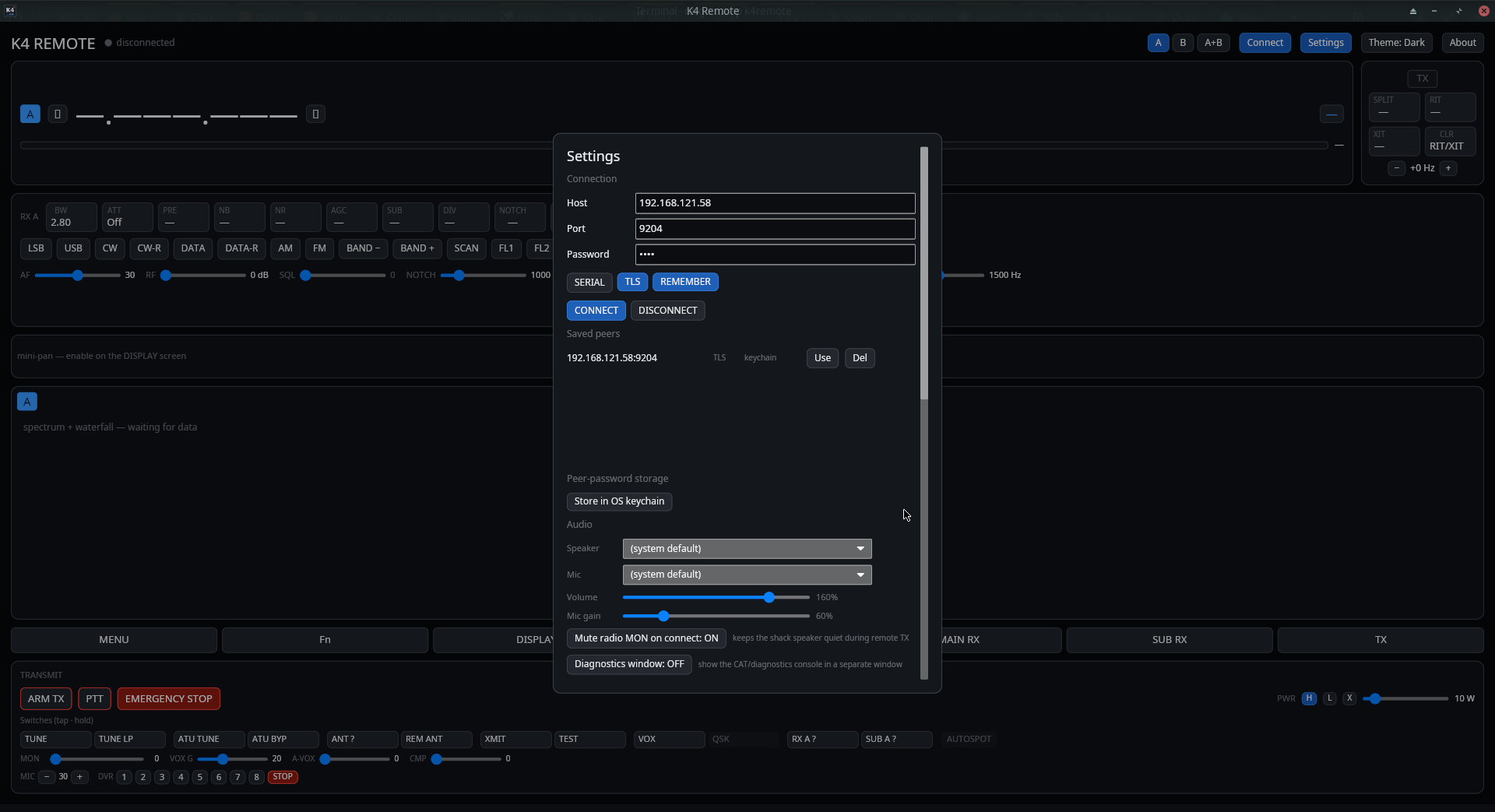
Task: Open the Mic device dropdown
Action: tap(747, 575)
